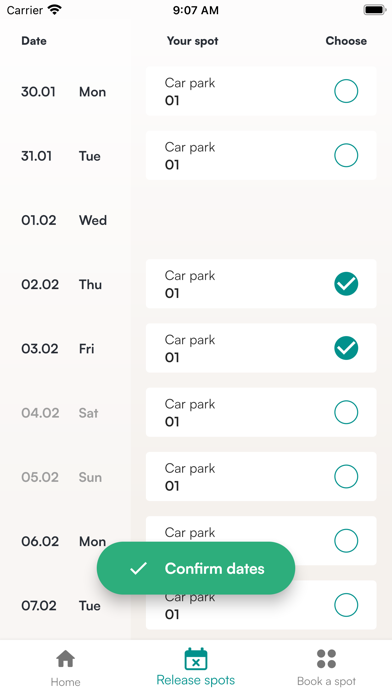Tap the Book a spot grid icon
The image size is (392, 696).
pos(326,659)
